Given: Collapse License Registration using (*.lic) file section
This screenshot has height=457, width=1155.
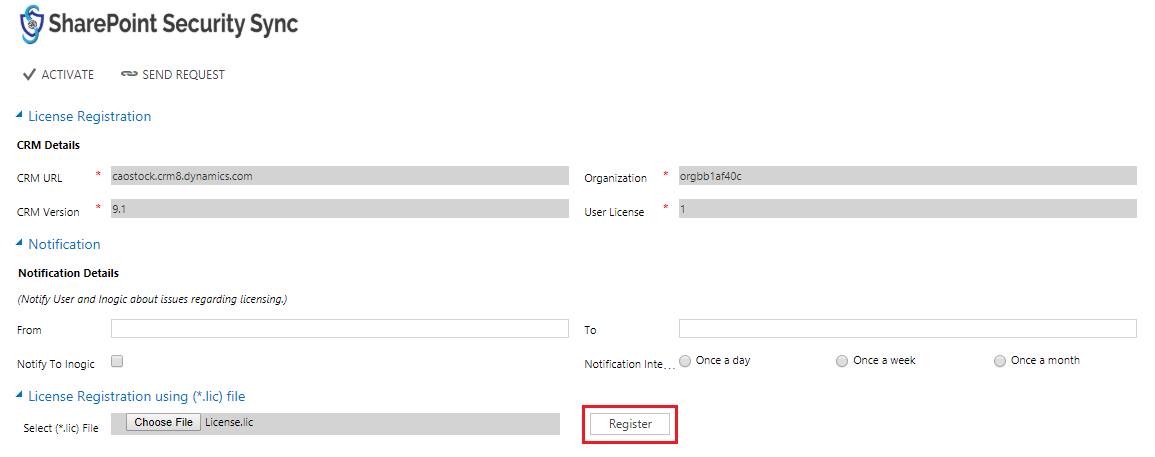Looking at the screenshot, I should point(18,395).
